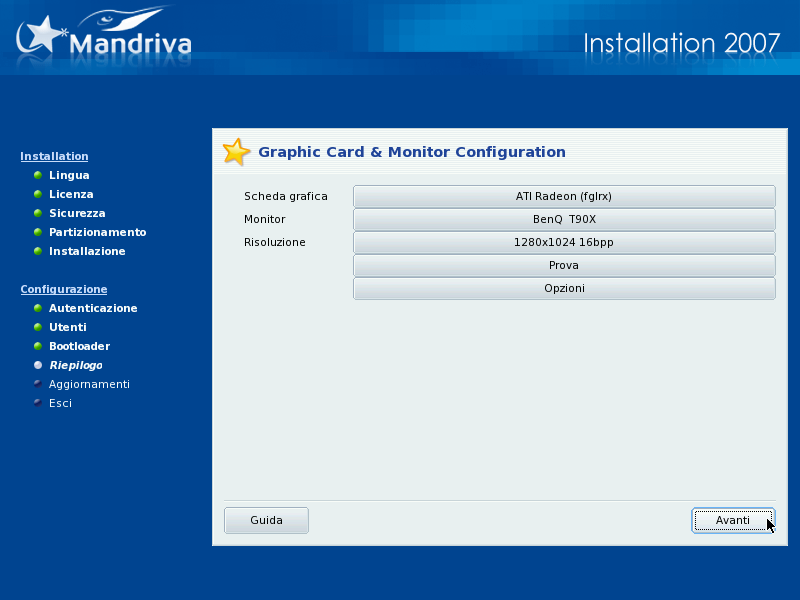800x600 pixels.
Task: Open the Opzioni settings button
Action: (564, 288)
